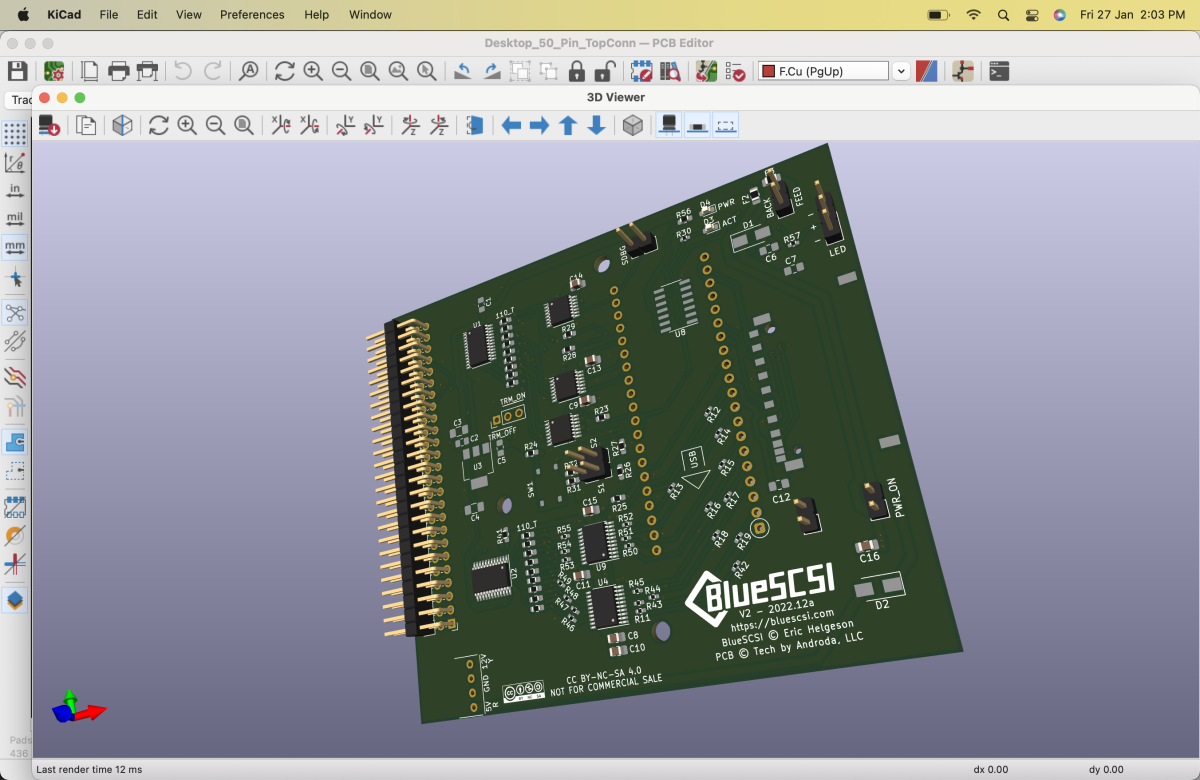Open the Footprint Editor
Screen dimensions: 1200x780
pos(642,71)
